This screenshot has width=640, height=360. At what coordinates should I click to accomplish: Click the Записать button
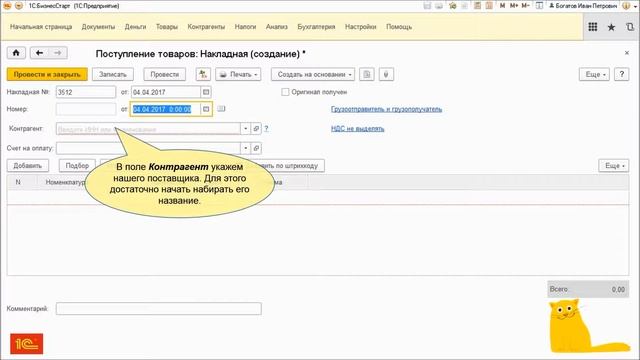point(113,74)
